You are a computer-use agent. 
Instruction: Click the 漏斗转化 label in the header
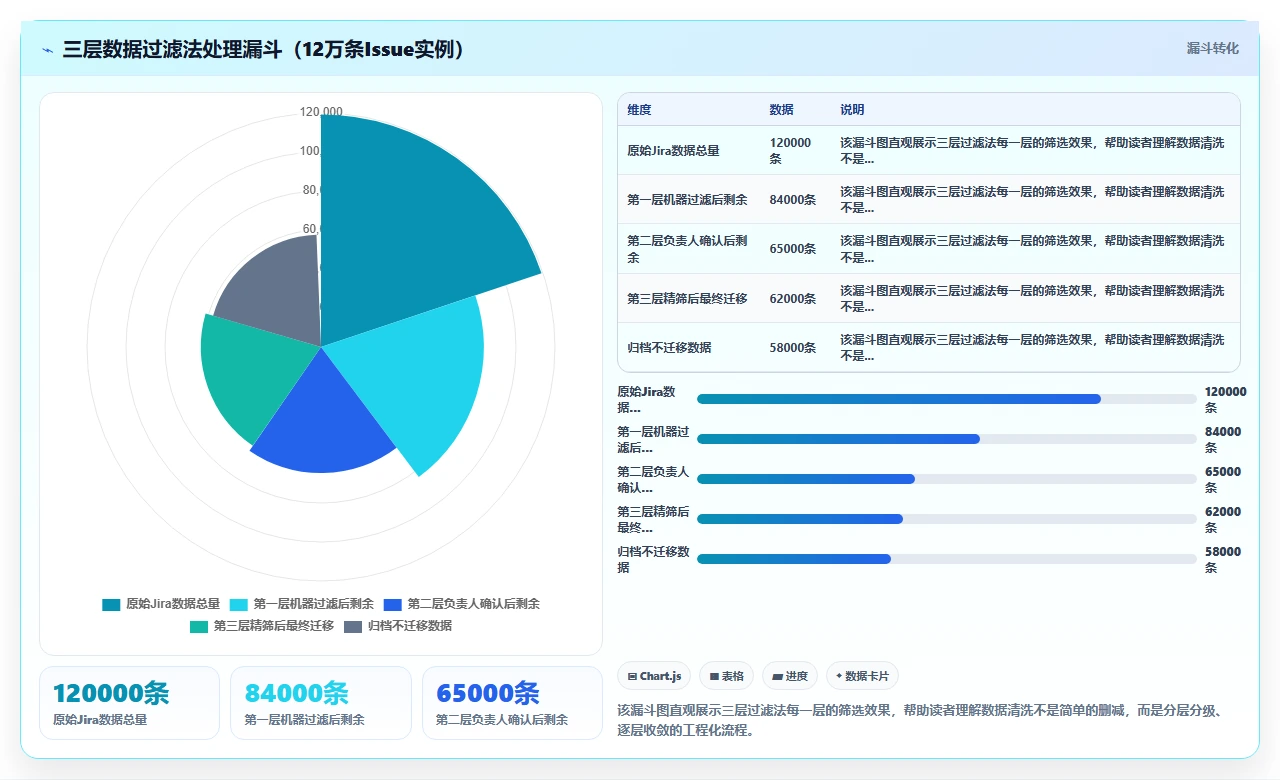click(x=1212, y=48)
